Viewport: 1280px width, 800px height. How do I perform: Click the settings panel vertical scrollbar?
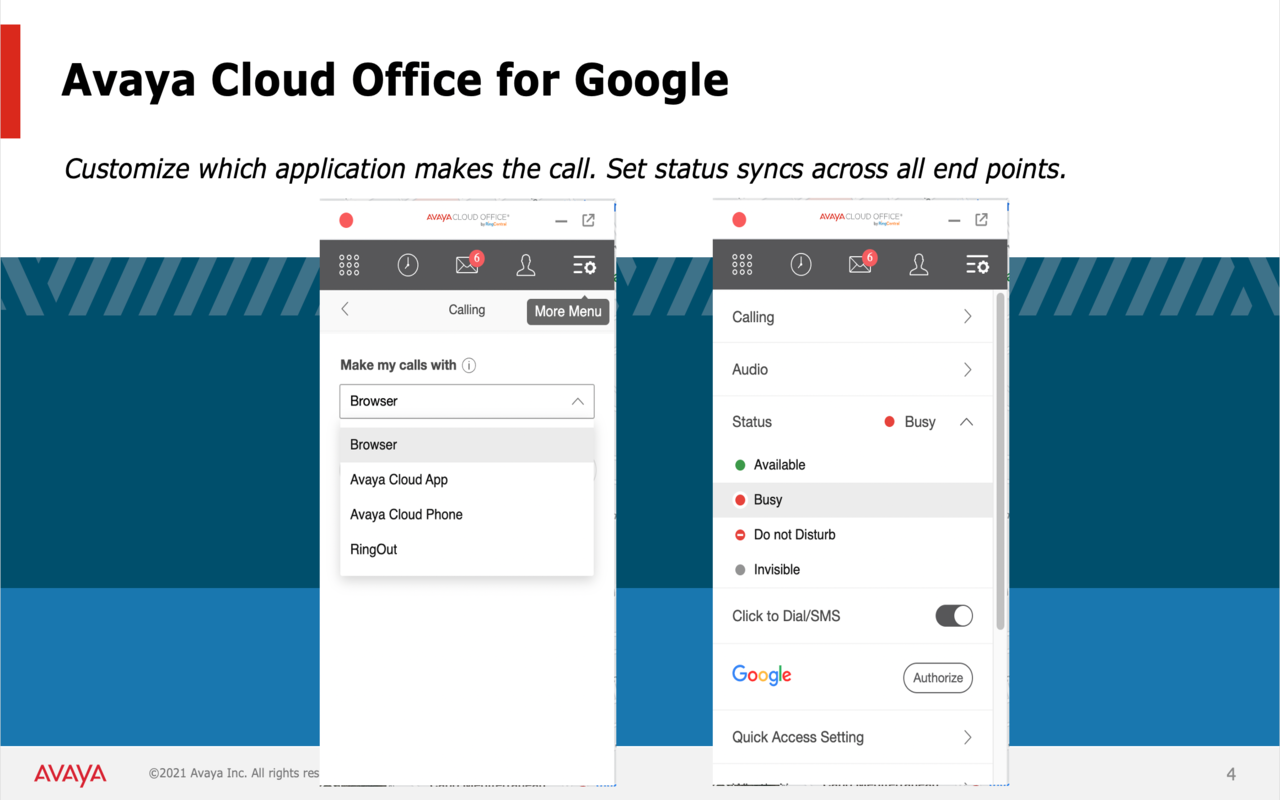[1000, 460]
